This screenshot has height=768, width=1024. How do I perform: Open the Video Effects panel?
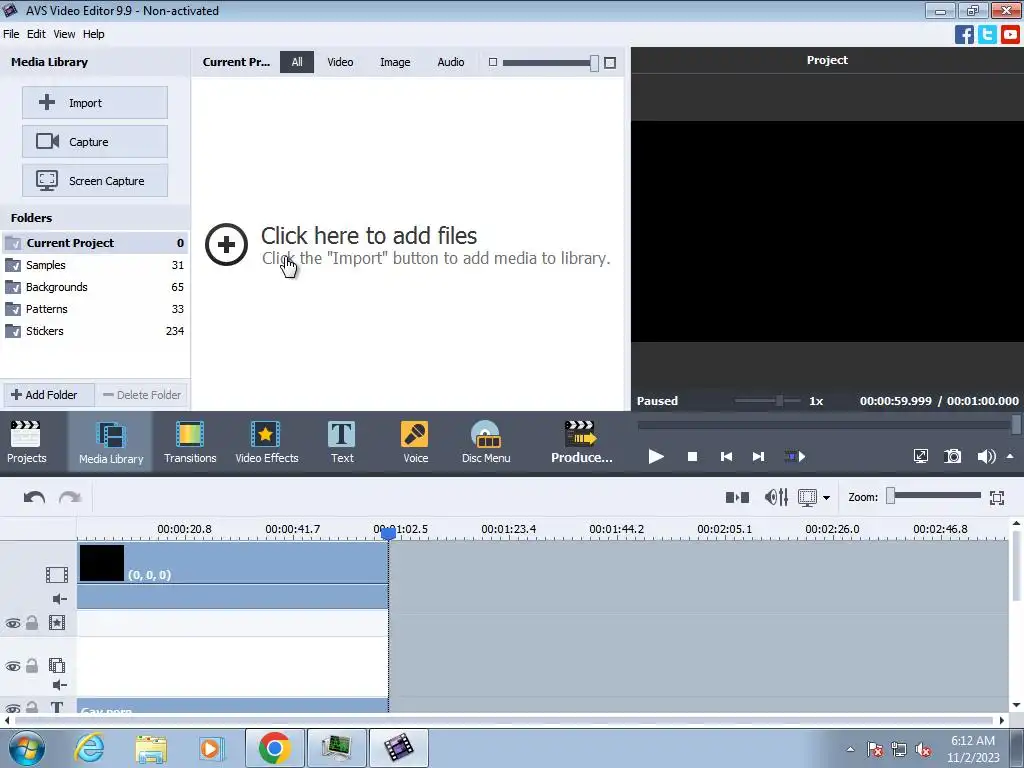click(266, 442)
